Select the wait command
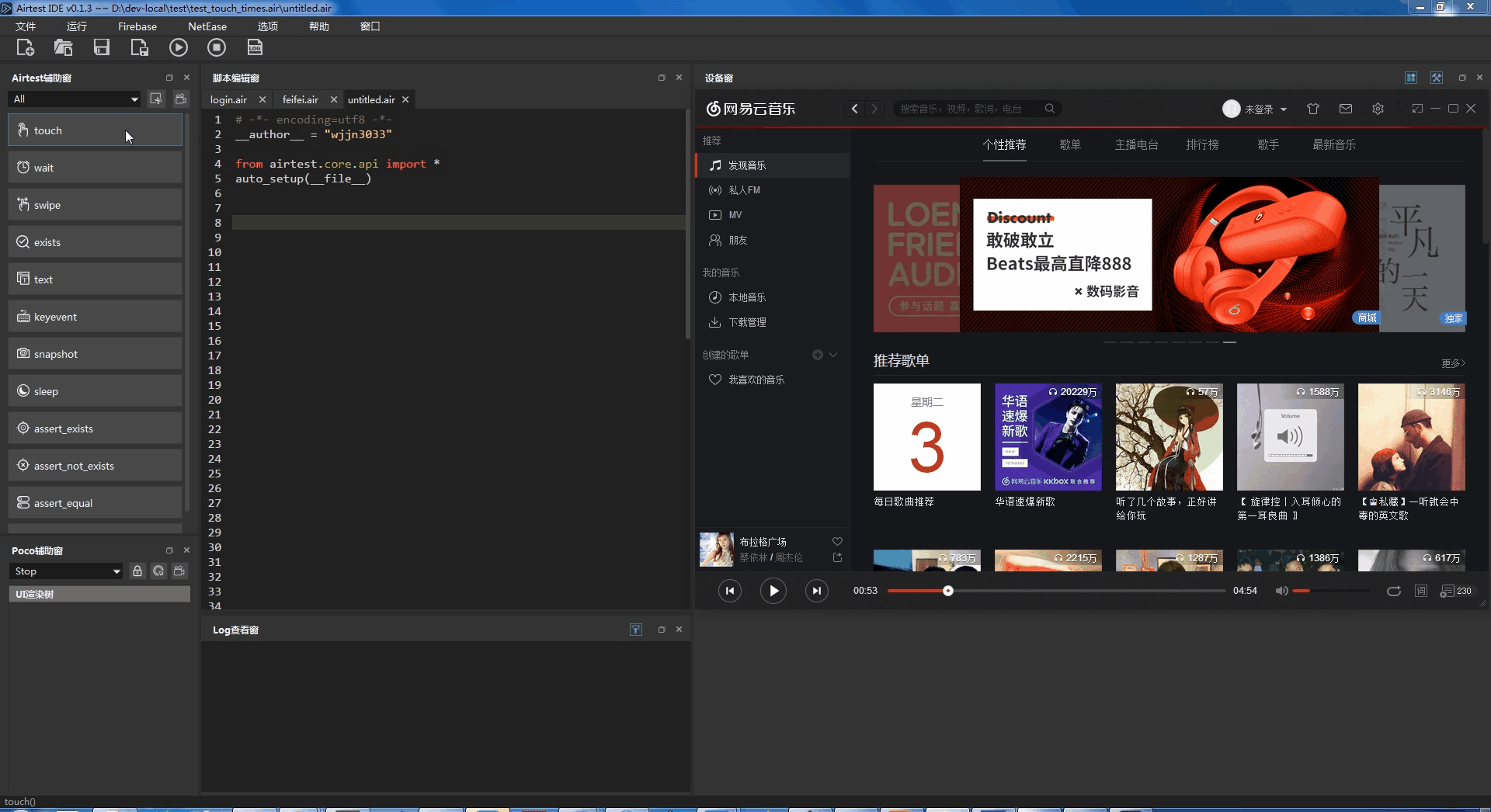The height and width of the screenshot is (812, 1491). tap(96, 167)
